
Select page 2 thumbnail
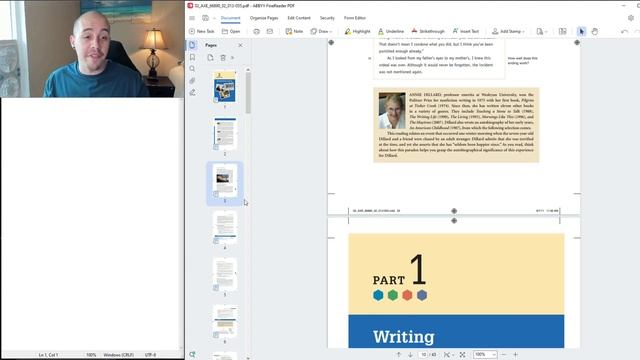[x=225, y=134]
